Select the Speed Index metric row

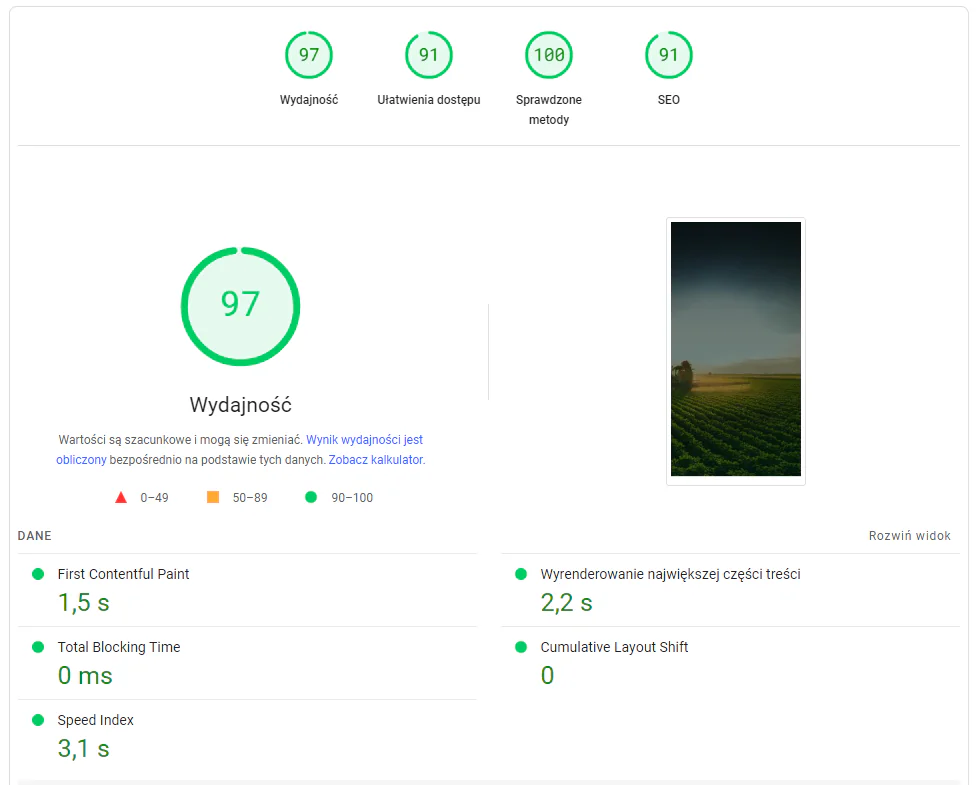96,720
